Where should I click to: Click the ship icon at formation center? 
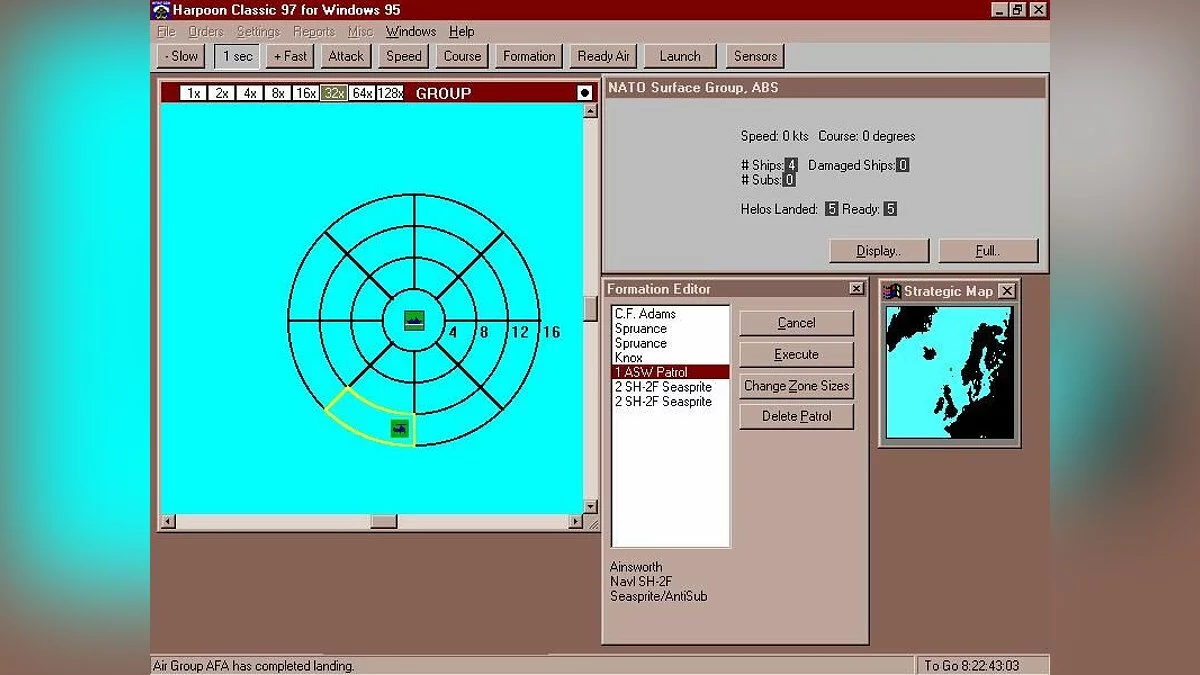click(414, 320)
